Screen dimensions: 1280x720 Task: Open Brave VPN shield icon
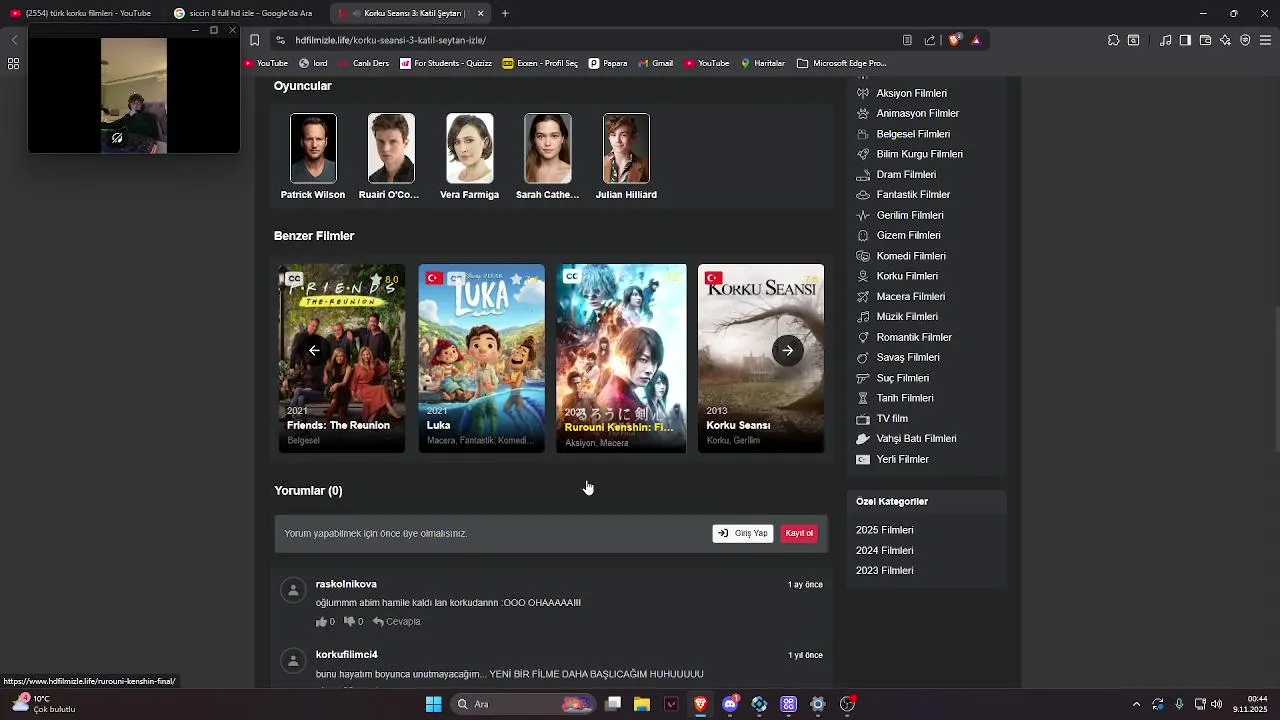[1245, 40]
